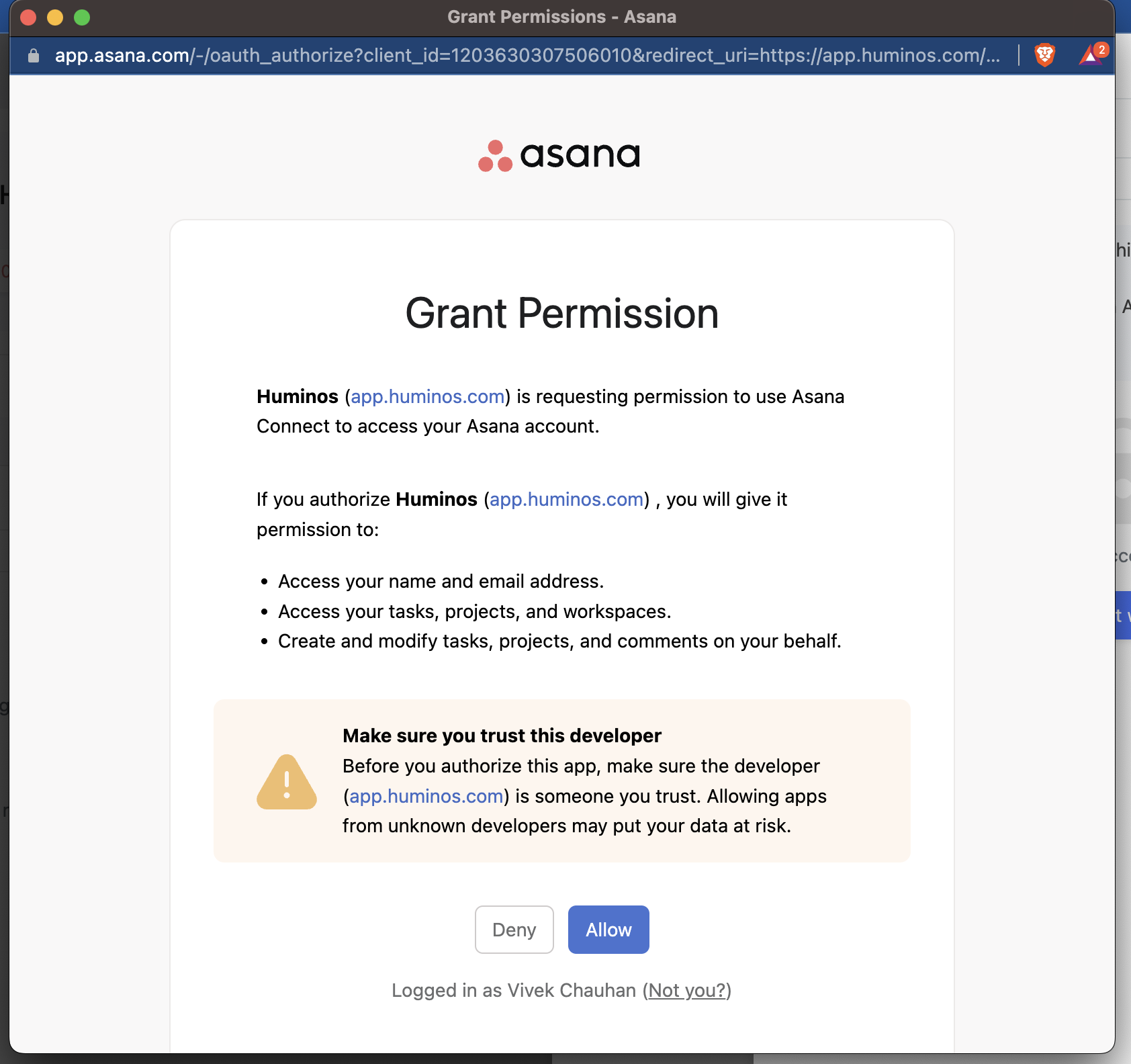Click the address bar lock icon
This screenshot has height=1064, width=1131.
[x=34, y=56]
